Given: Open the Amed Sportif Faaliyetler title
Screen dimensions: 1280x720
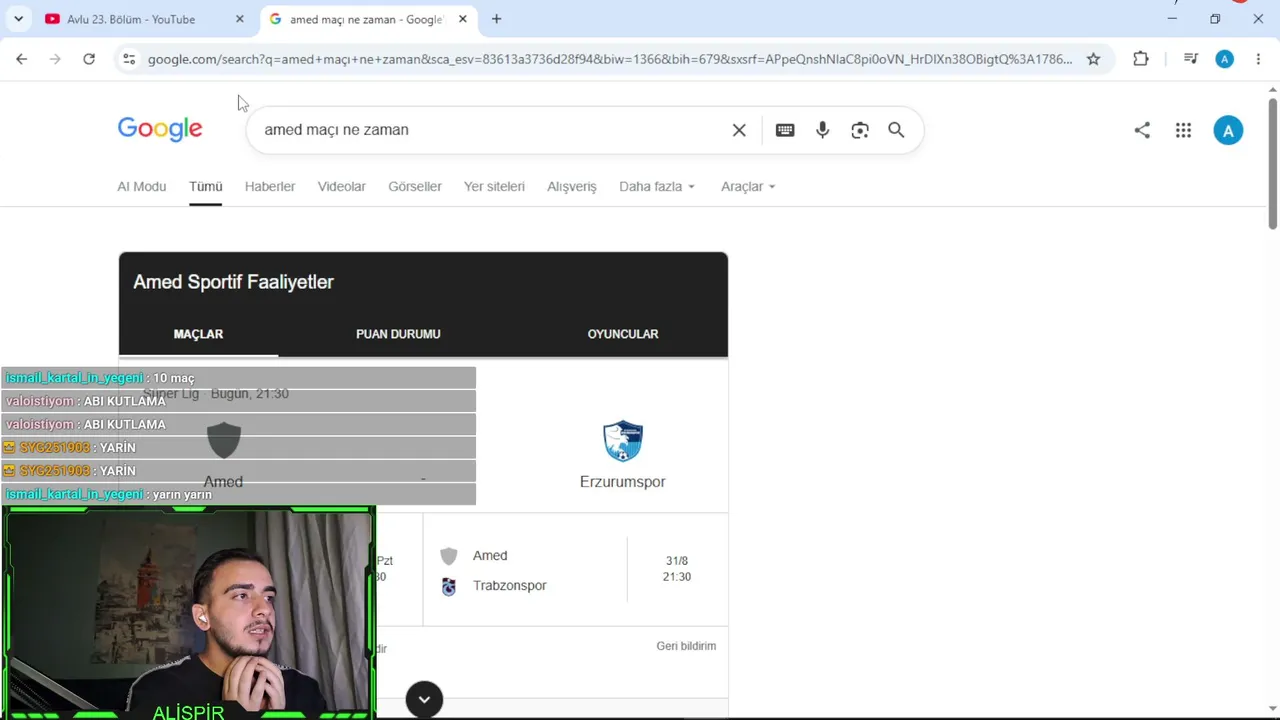Looking at the screenshot, I should click(233, 282).
